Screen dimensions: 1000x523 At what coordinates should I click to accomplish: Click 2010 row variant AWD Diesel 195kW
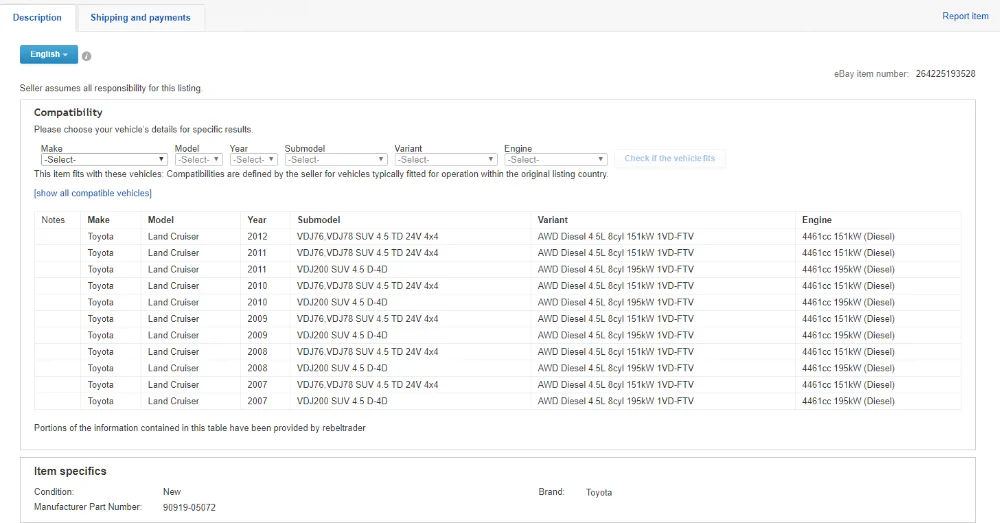(615, 302)
